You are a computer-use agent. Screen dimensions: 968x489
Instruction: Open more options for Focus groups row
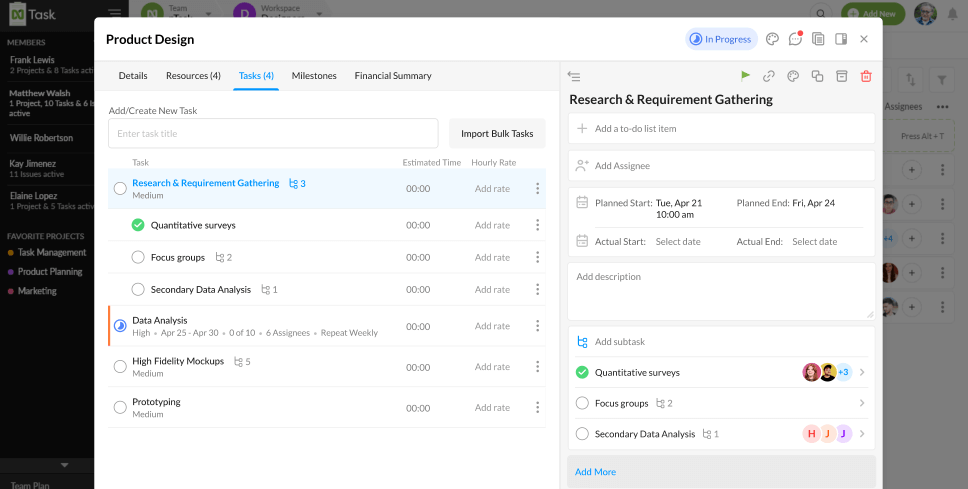538,257
